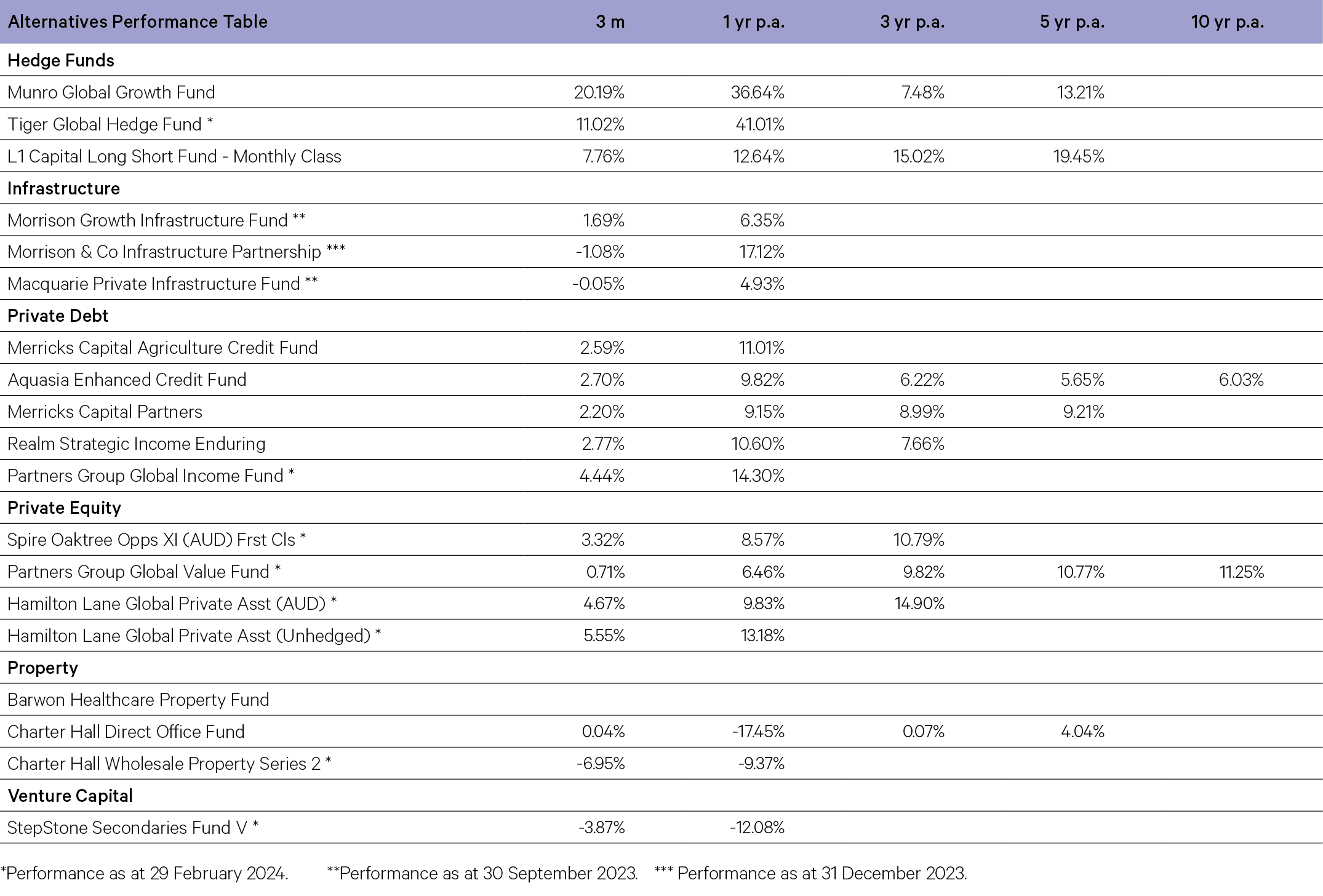Screen dimensions: 1323x896
Task: Click 'Hamilton Lane Global Private Asst (Unhedged) *'
Action: pyautogui.click(x=194, y=636)
